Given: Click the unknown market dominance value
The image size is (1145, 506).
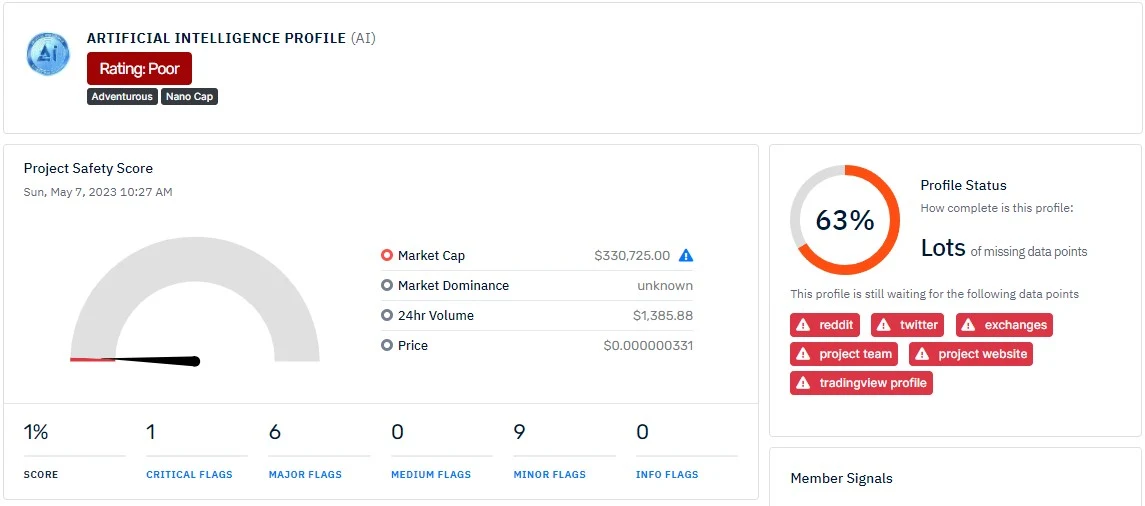Looking at the screenshot, I should (665, 285).
